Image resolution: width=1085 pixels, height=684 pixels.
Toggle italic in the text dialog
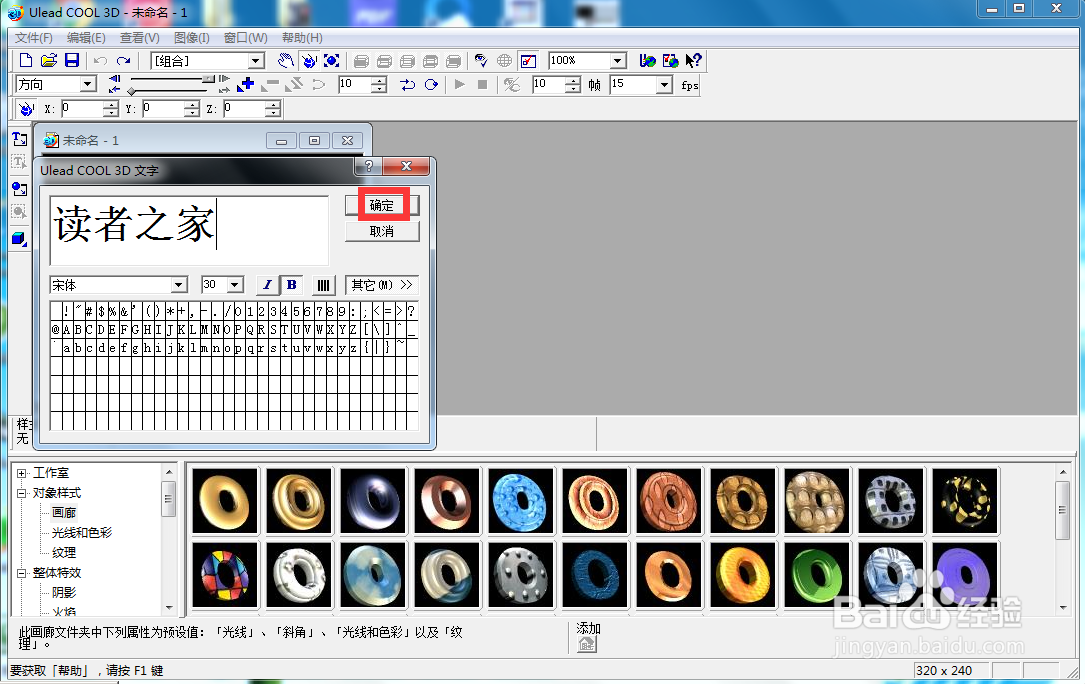pos(267,285)
